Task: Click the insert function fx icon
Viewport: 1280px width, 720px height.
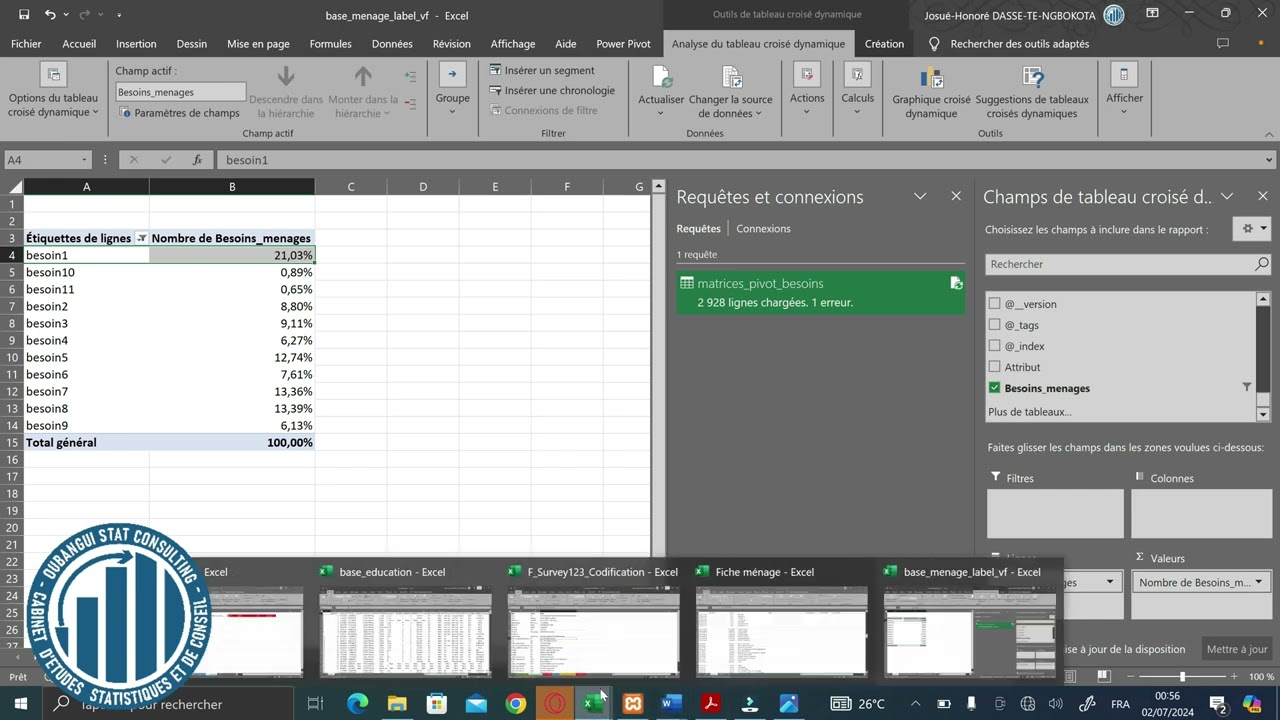Action: coord(198,160)
